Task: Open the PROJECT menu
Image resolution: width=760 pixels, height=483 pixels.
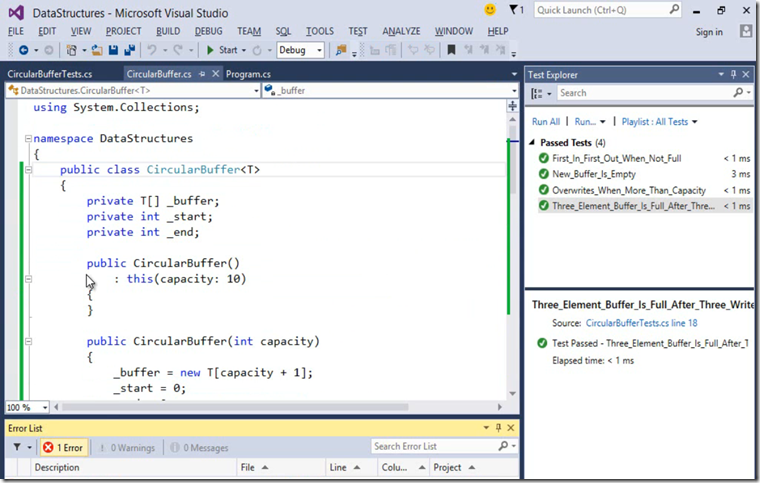Action: tap(124, 31)
